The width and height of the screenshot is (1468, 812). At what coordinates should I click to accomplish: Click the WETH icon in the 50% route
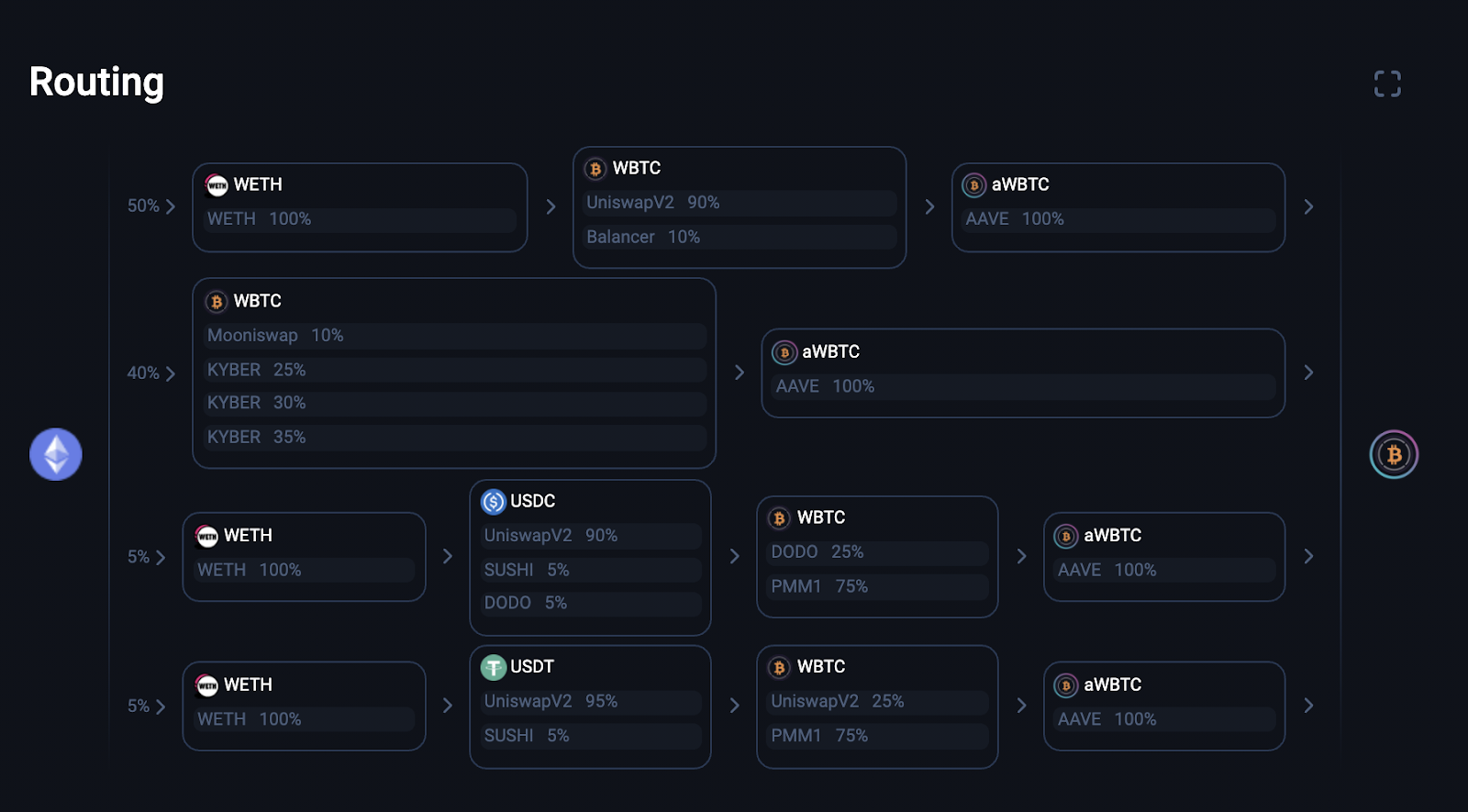pos(217,185)
